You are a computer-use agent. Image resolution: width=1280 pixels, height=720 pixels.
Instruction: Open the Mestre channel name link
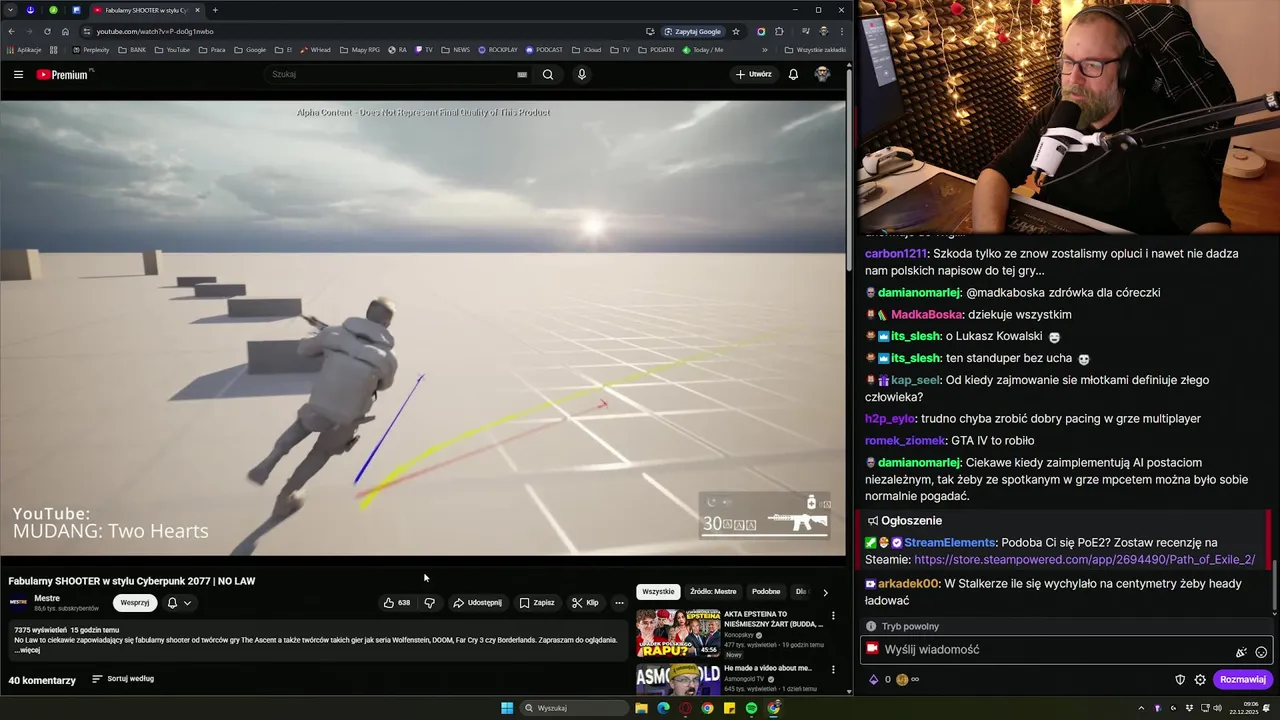click(47, 598)
